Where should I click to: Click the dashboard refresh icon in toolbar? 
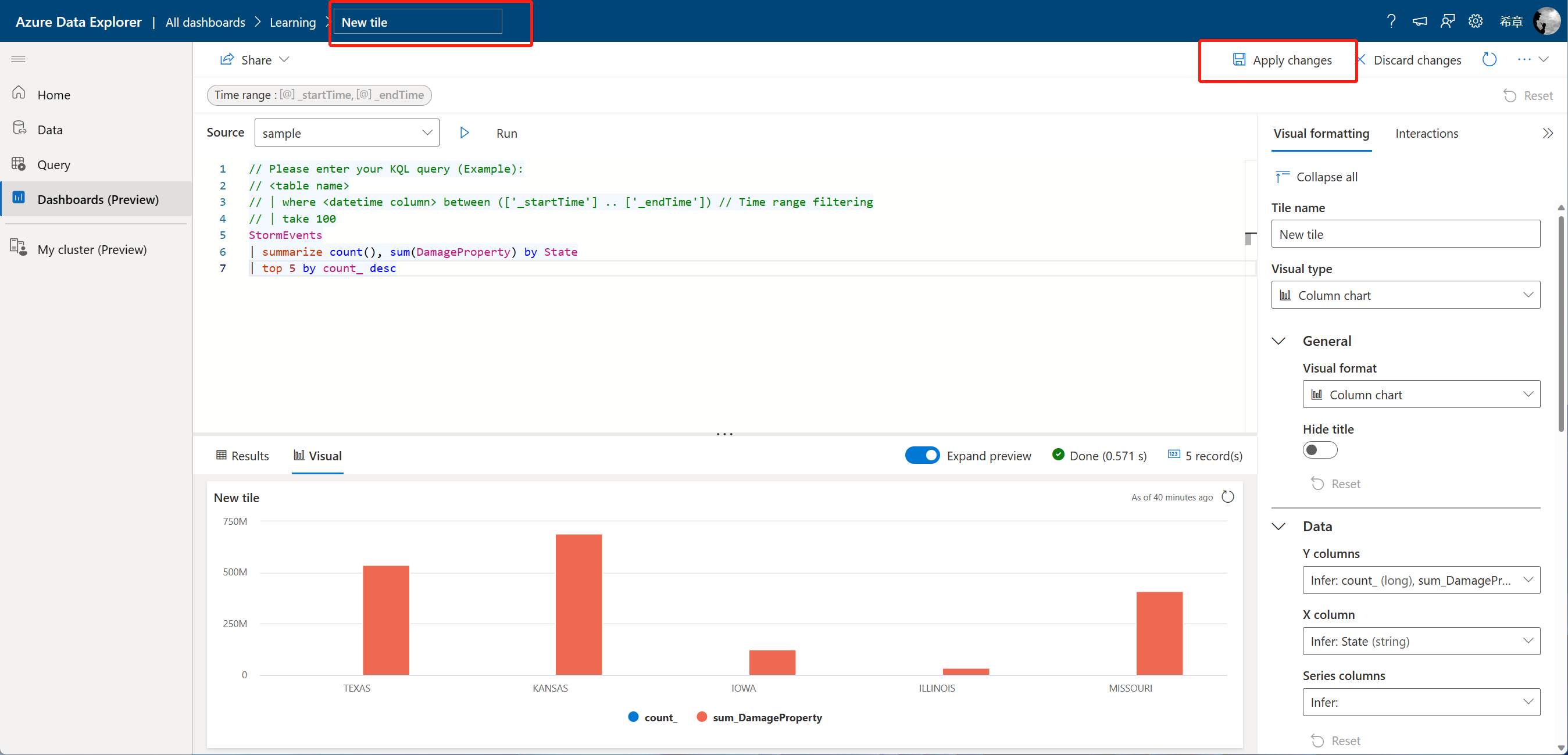(x=1489, y=60)
